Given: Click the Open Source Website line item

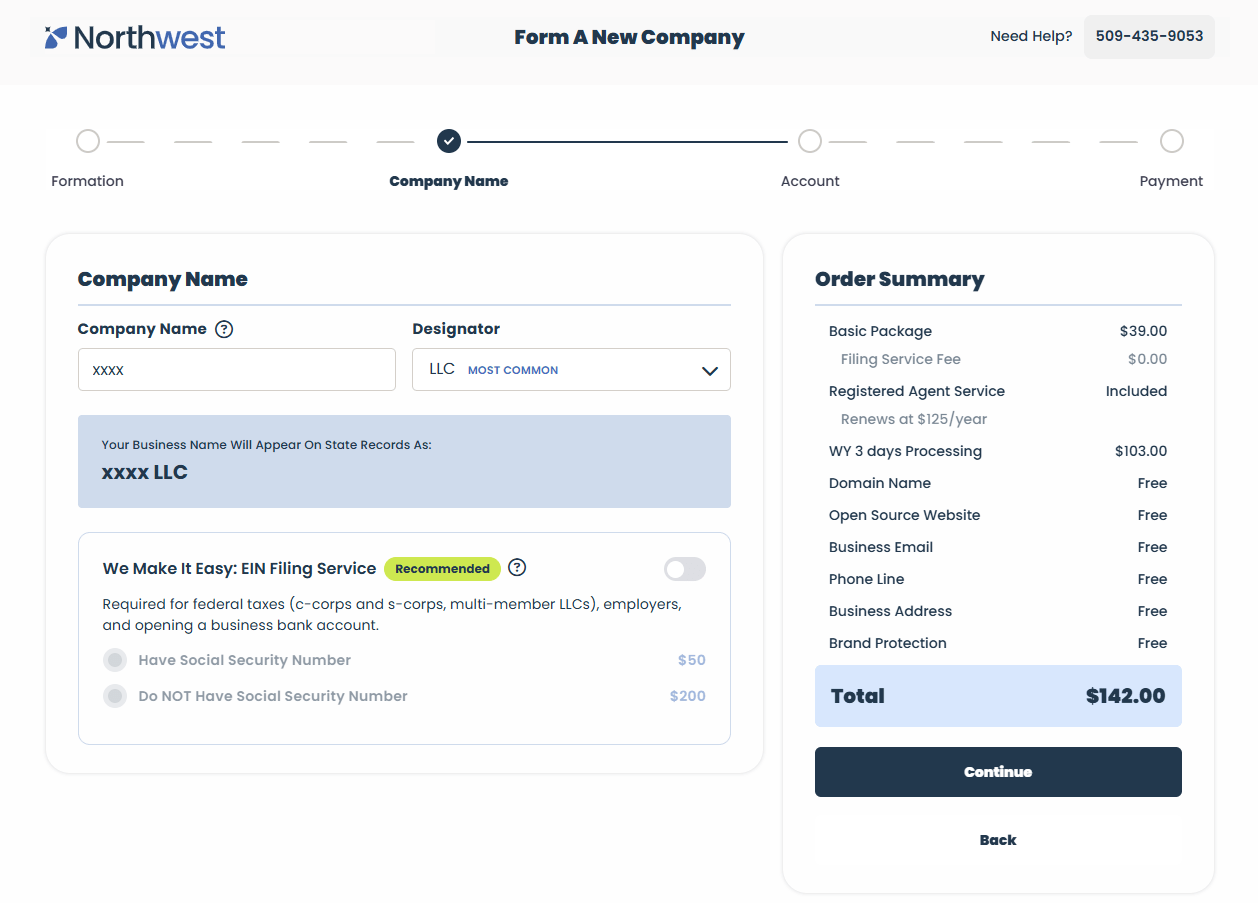Looking at the screenshot, I should (998, 515).
